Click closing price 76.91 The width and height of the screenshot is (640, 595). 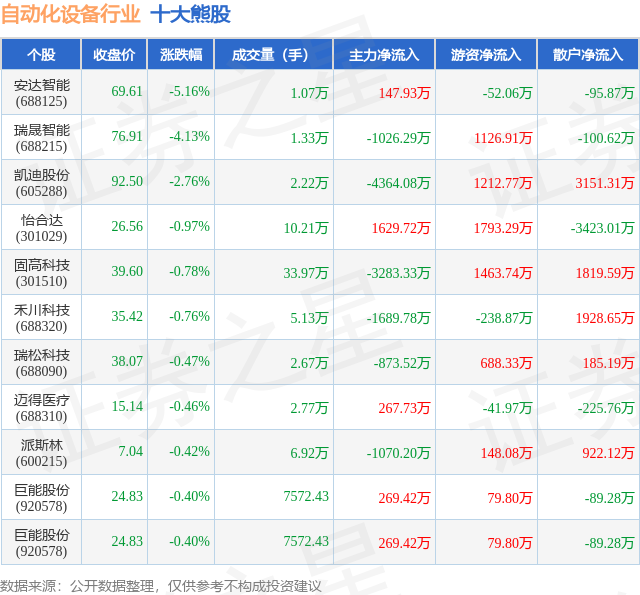point(127,136)
